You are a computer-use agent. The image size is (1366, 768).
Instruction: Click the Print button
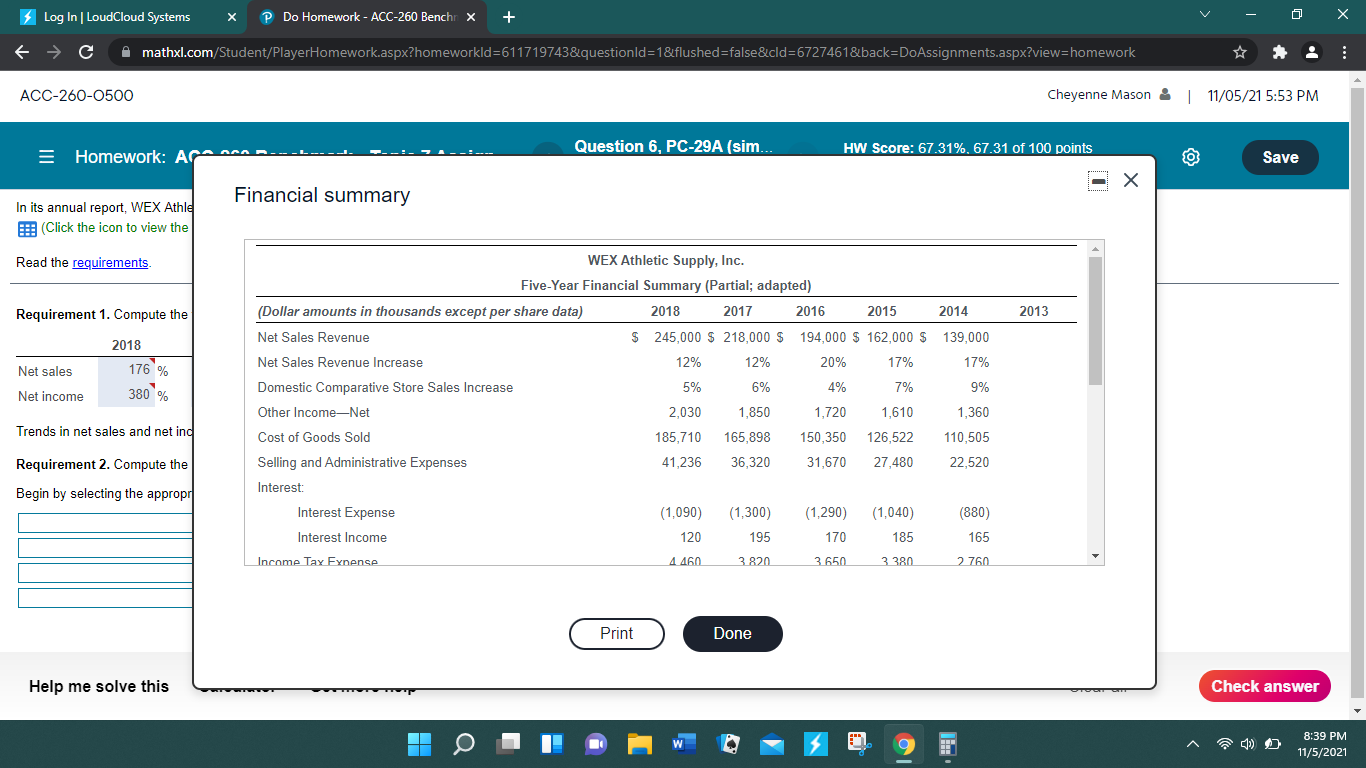click(x=617, y=634)
